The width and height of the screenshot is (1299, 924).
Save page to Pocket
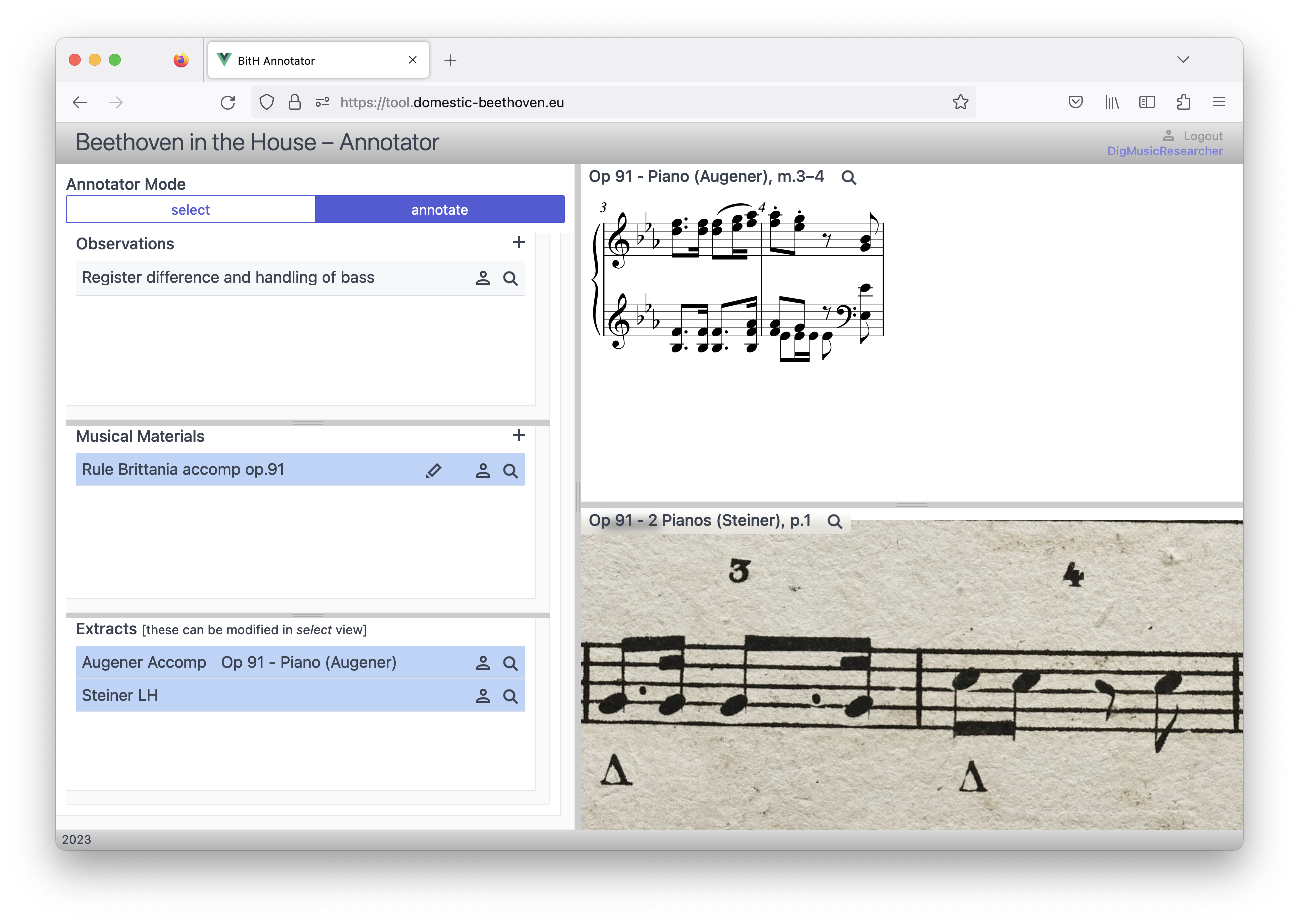(x=1075, y=102)
